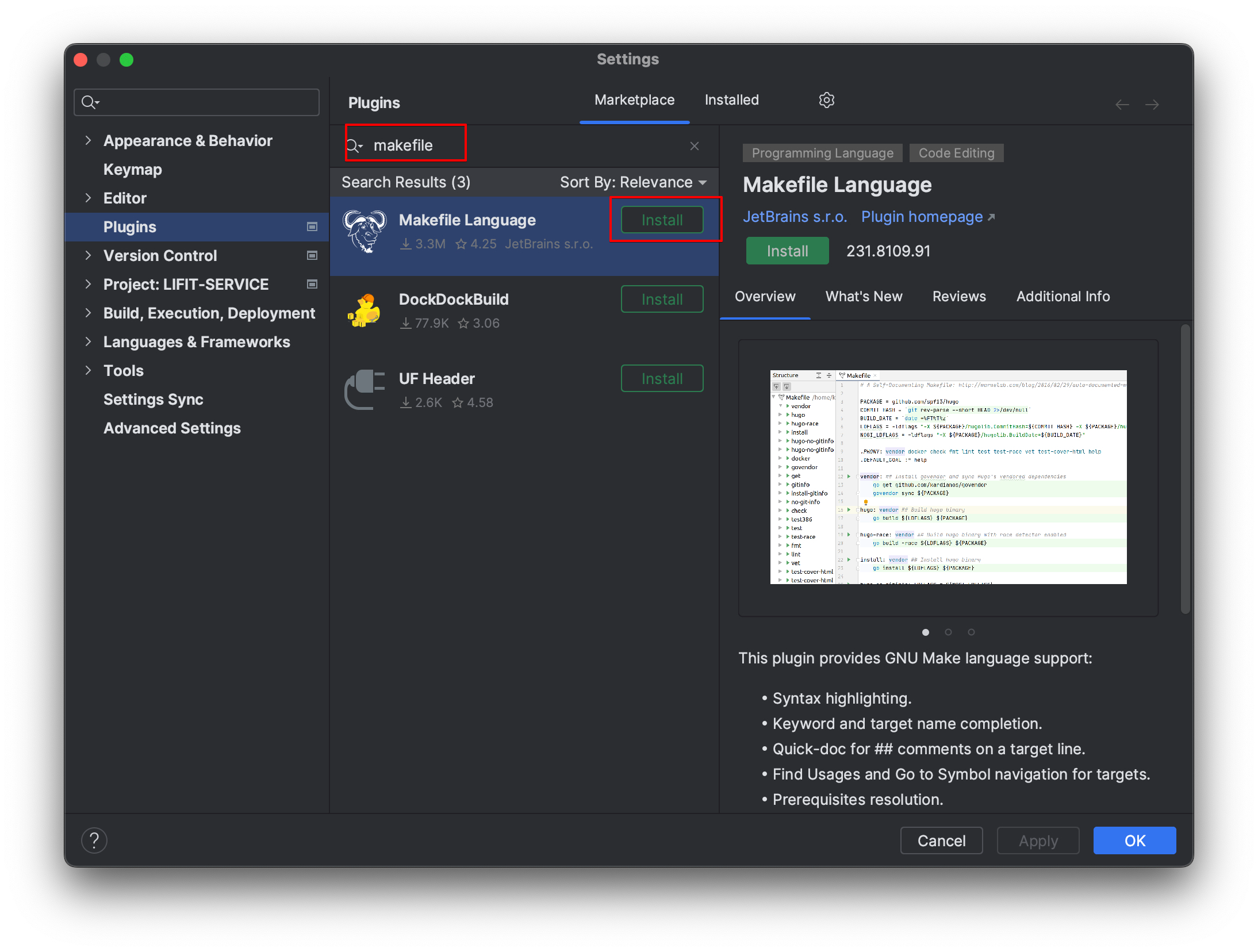
Task: Expand the Version Control section
Action: 88,255
